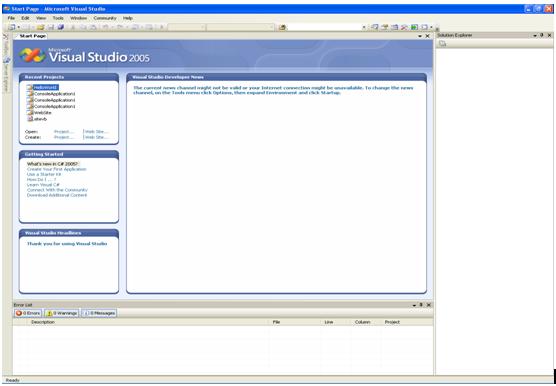Toggle the 0 Messages filter button
556x386 pixels.
click(x=99, y=313)
